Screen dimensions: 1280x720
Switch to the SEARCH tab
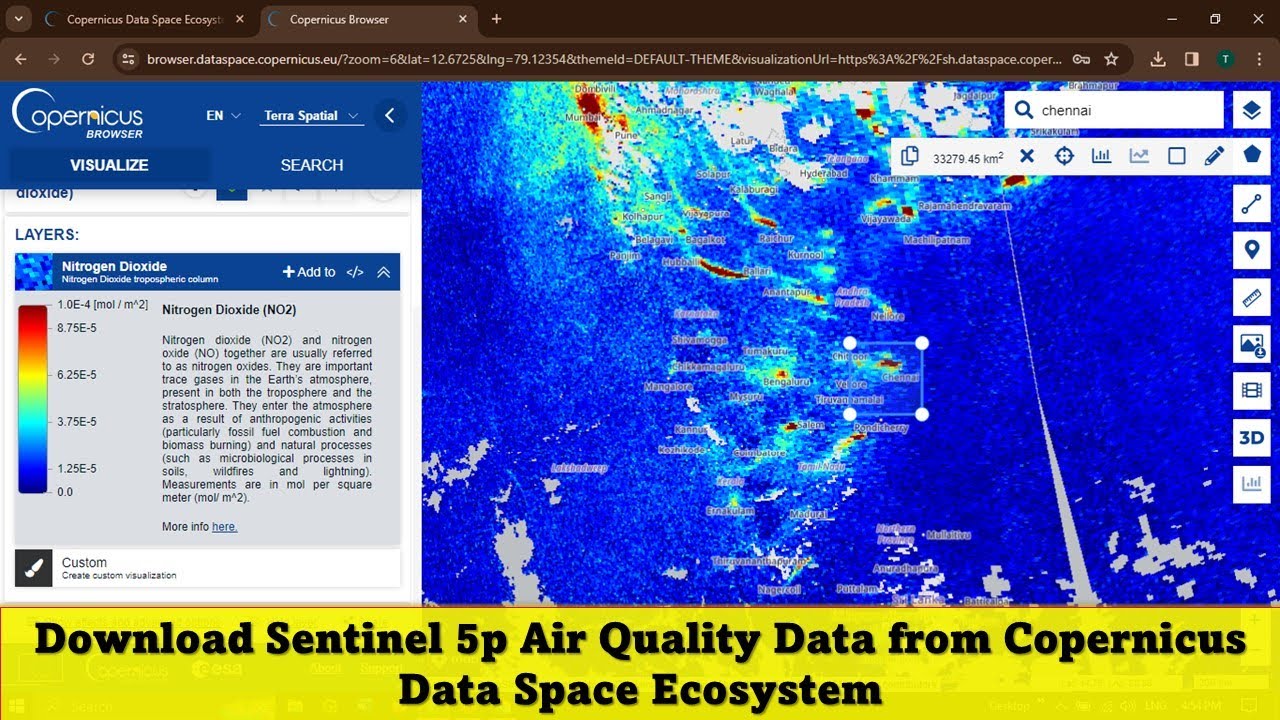(312, 165)
